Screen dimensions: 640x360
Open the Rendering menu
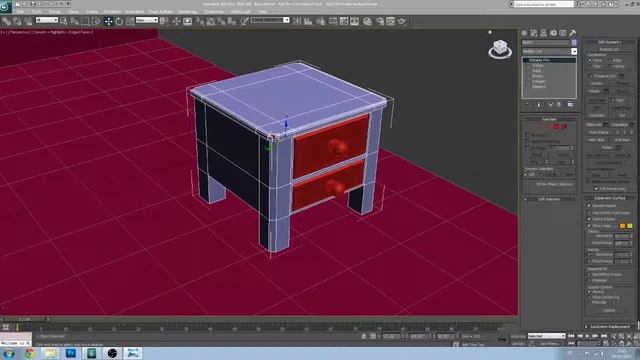click(187, 11)
